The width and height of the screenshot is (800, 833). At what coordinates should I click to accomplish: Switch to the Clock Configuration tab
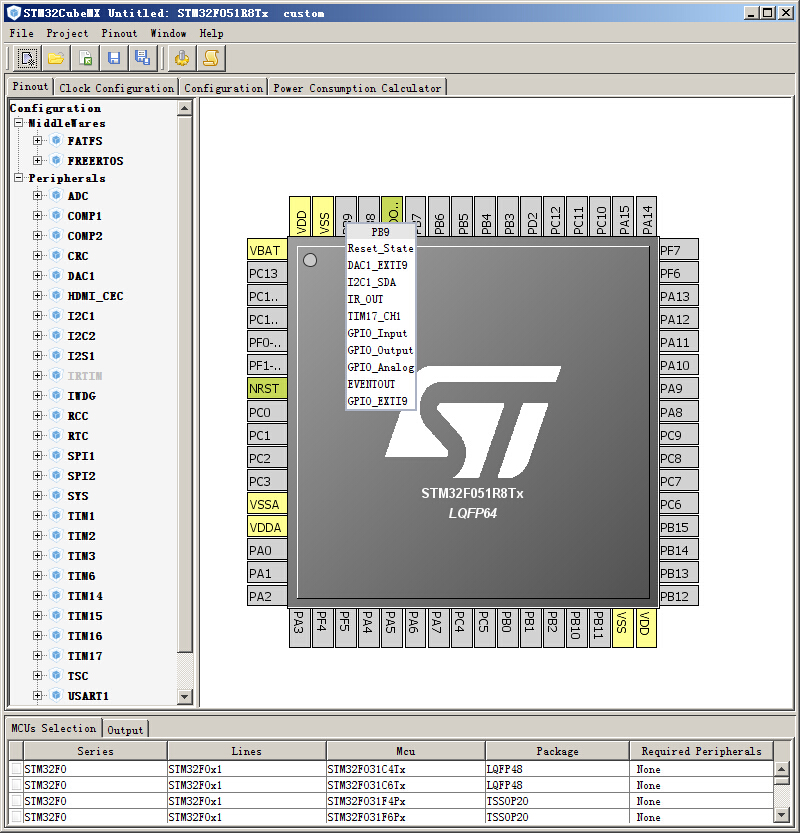pos(116,88)
